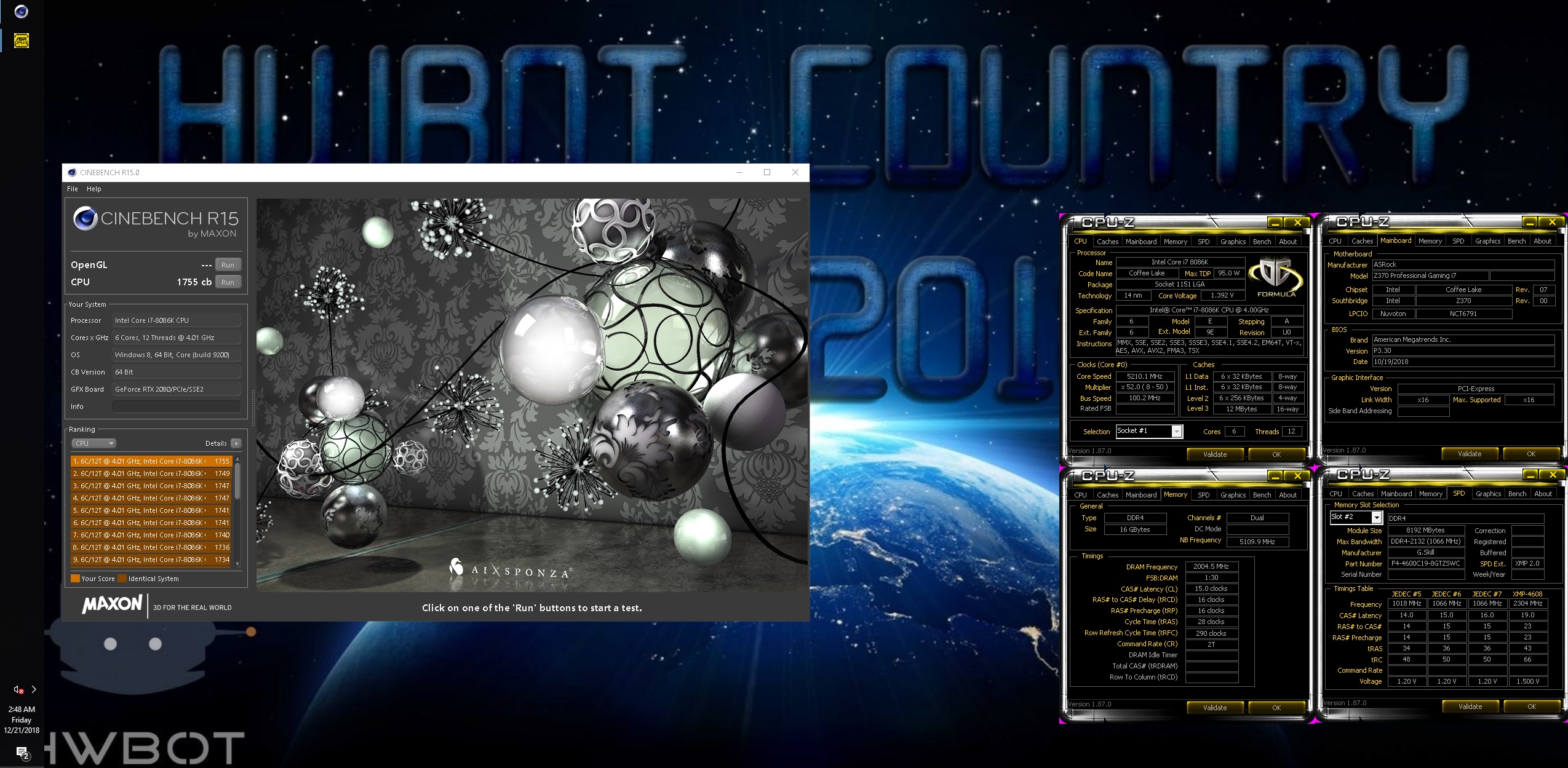Open the File menu in Cinebench
The width and height of the screenshot is (1568, 768).
73,189
